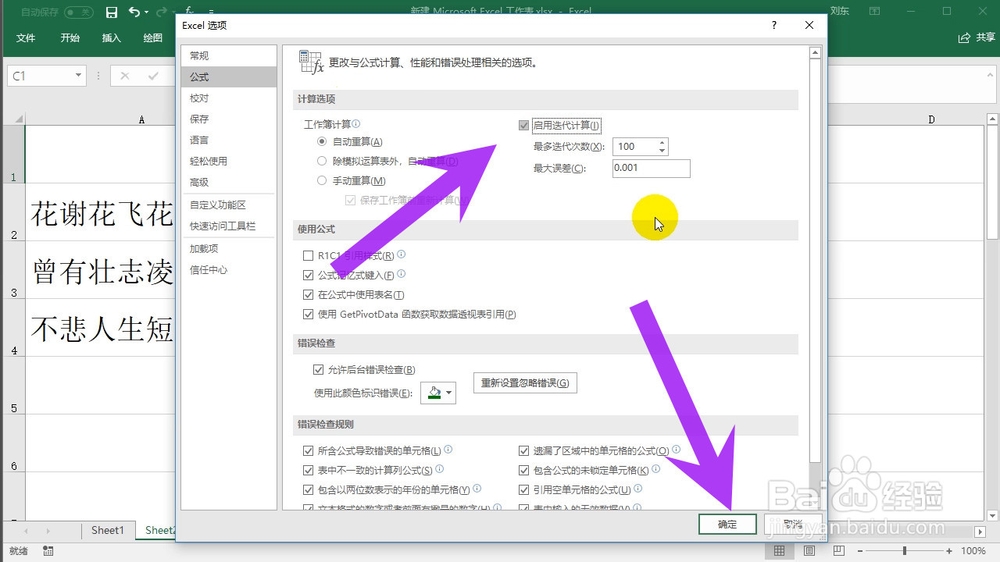Uncheck 所含公式导致错误的单元格 checkbox
The height and width of the screenshot is (562, 1000).
tap(308, 451)
